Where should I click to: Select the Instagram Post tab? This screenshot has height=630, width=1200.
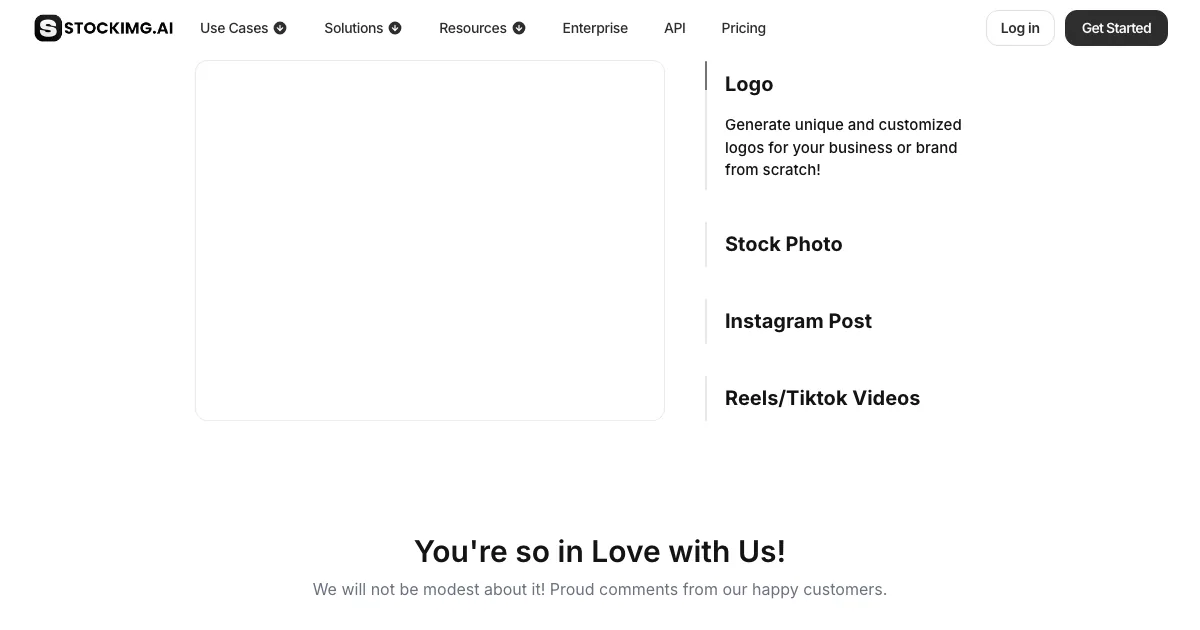pyautogui.click(x=798, y=321)
